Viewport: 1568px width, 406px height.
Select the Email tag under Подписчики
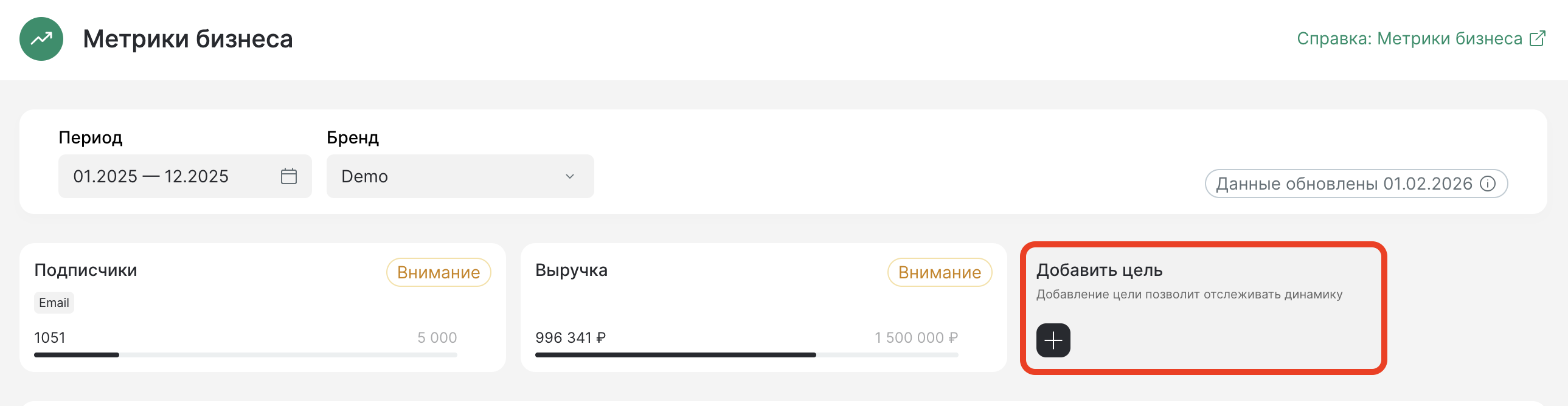(54, 303)
